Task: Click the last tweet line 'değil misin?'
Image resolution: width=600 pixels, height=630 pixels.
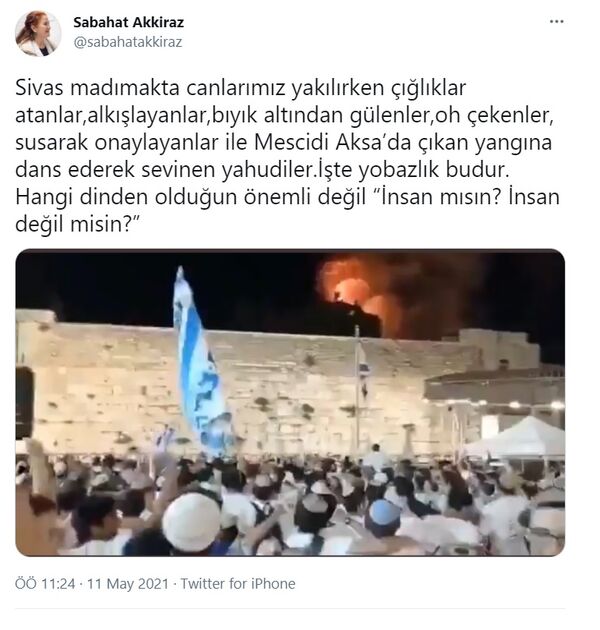Action: [x=77, y=224]
